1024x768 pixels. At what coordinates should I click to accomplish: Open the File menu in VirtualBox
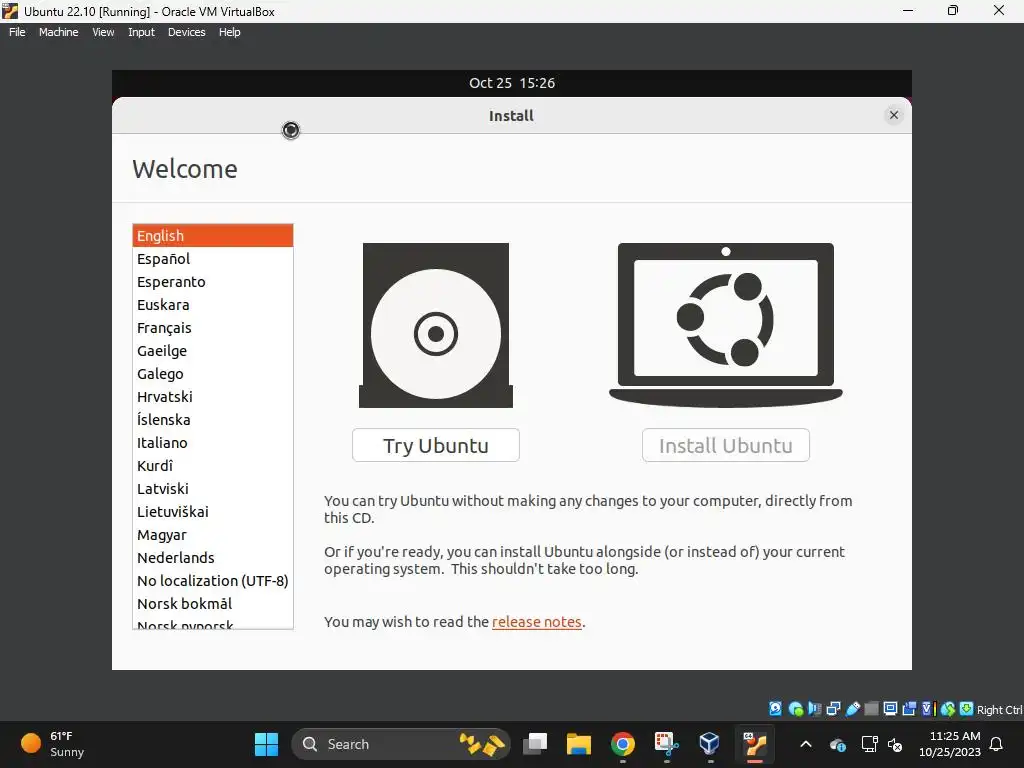pyautogui.click(x=17, y=32)
